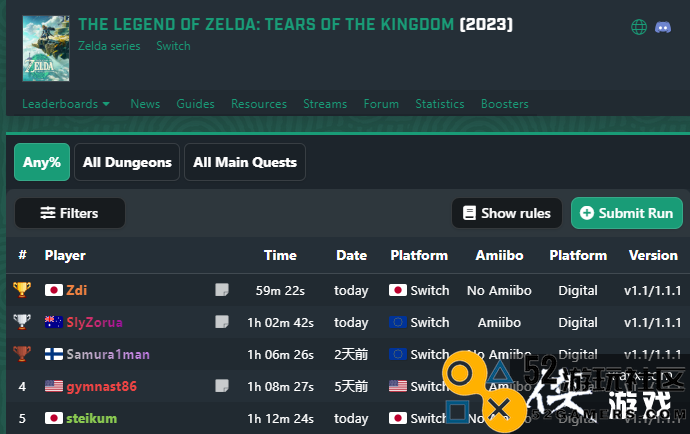Switch to the All Main Quests tab
690x434 pixels.
(x=245, y=162)
